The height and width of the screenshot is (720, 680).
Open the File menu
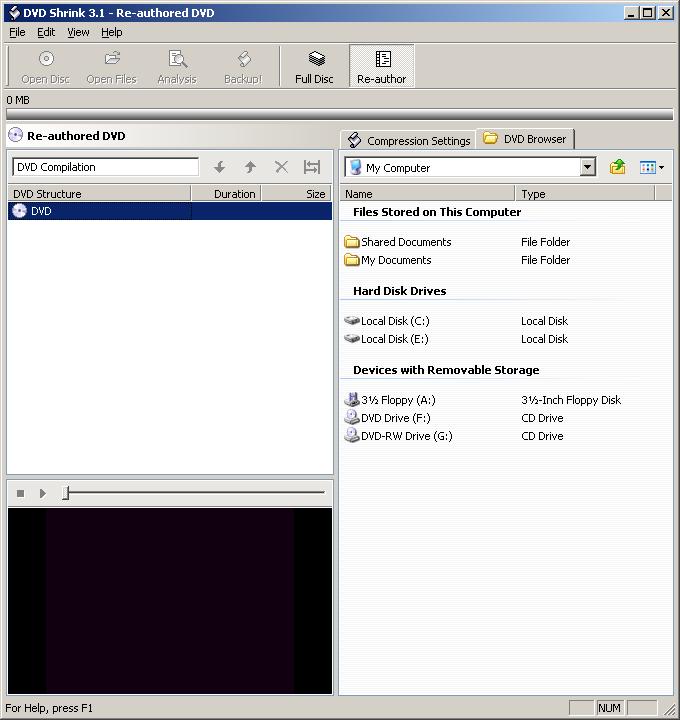click(x=17, y=32)
